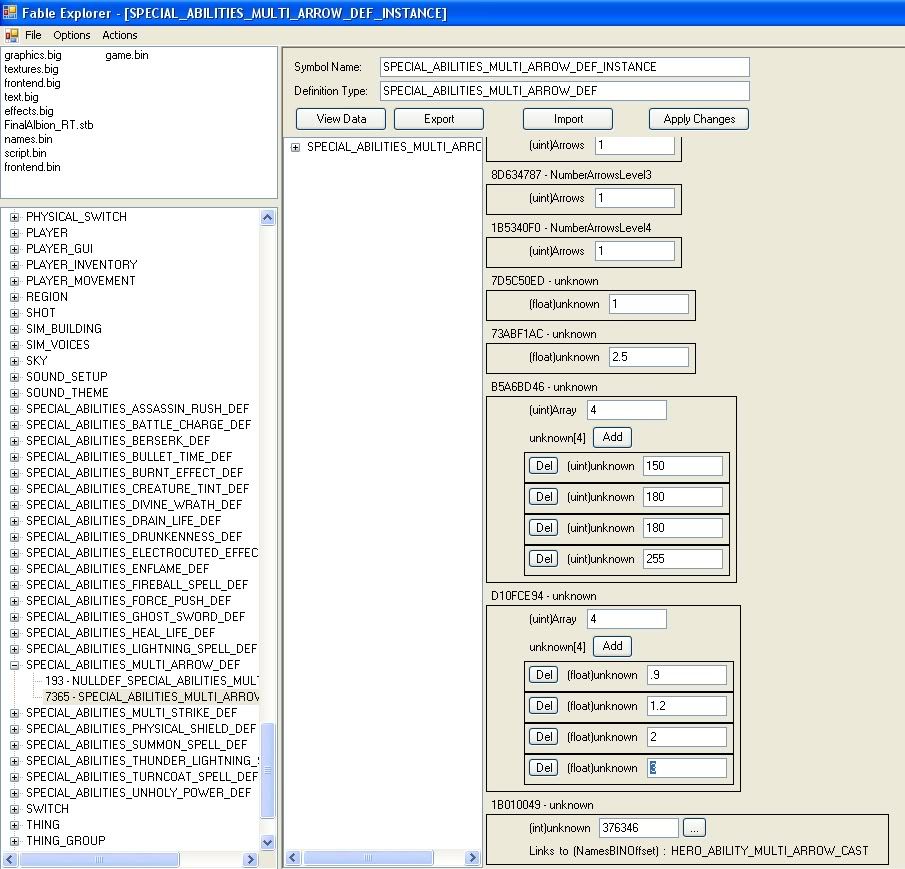Click the Fable Explorer app icon in the menu bar

click(12, 35)
